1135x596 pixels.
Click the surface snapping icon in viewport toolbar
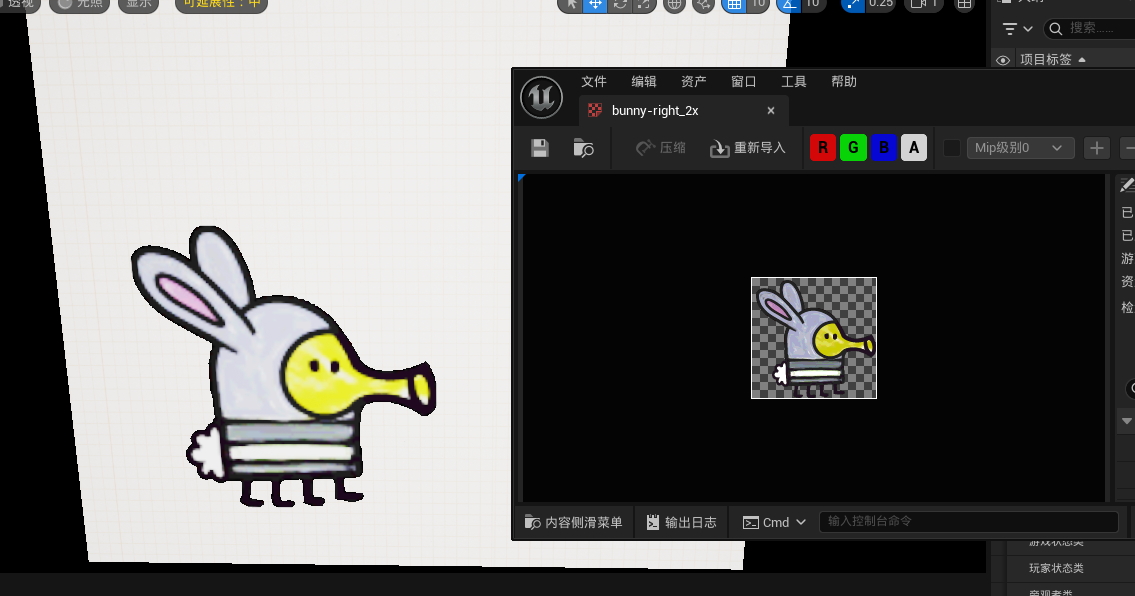[704, 4]
